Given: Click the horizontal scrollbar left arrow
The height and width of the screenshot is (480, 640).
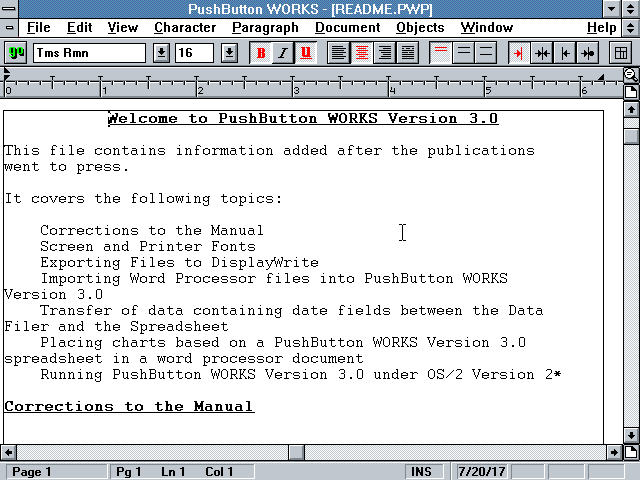Looking at the screenshot, I should coord(8,452).
